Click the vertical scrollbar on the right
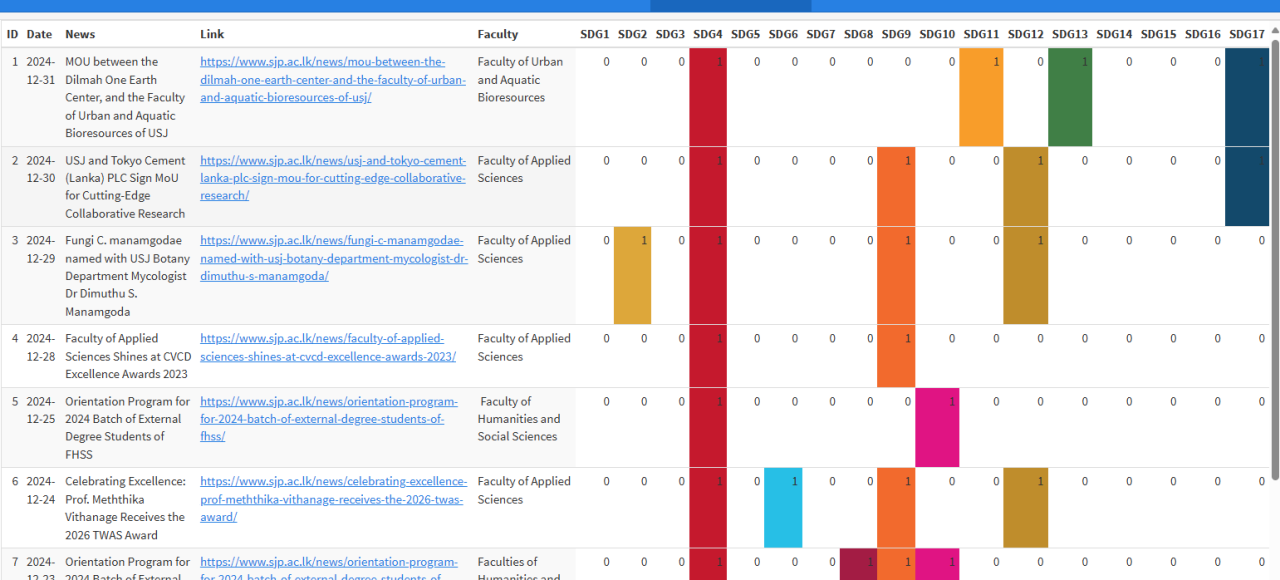1280x580 pixels. (1274, 250)
